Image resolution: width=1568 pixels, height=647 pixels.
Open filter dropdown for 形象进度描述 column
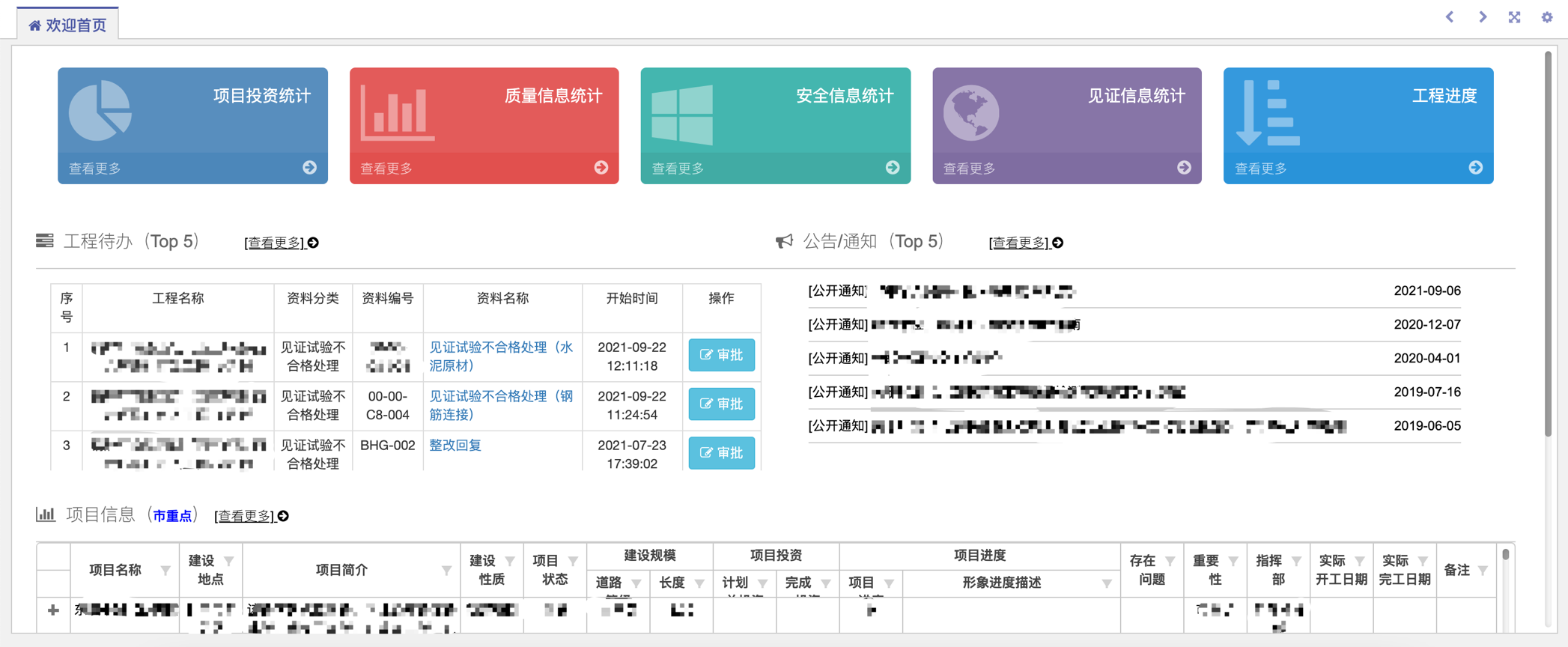click(1106, 583)
